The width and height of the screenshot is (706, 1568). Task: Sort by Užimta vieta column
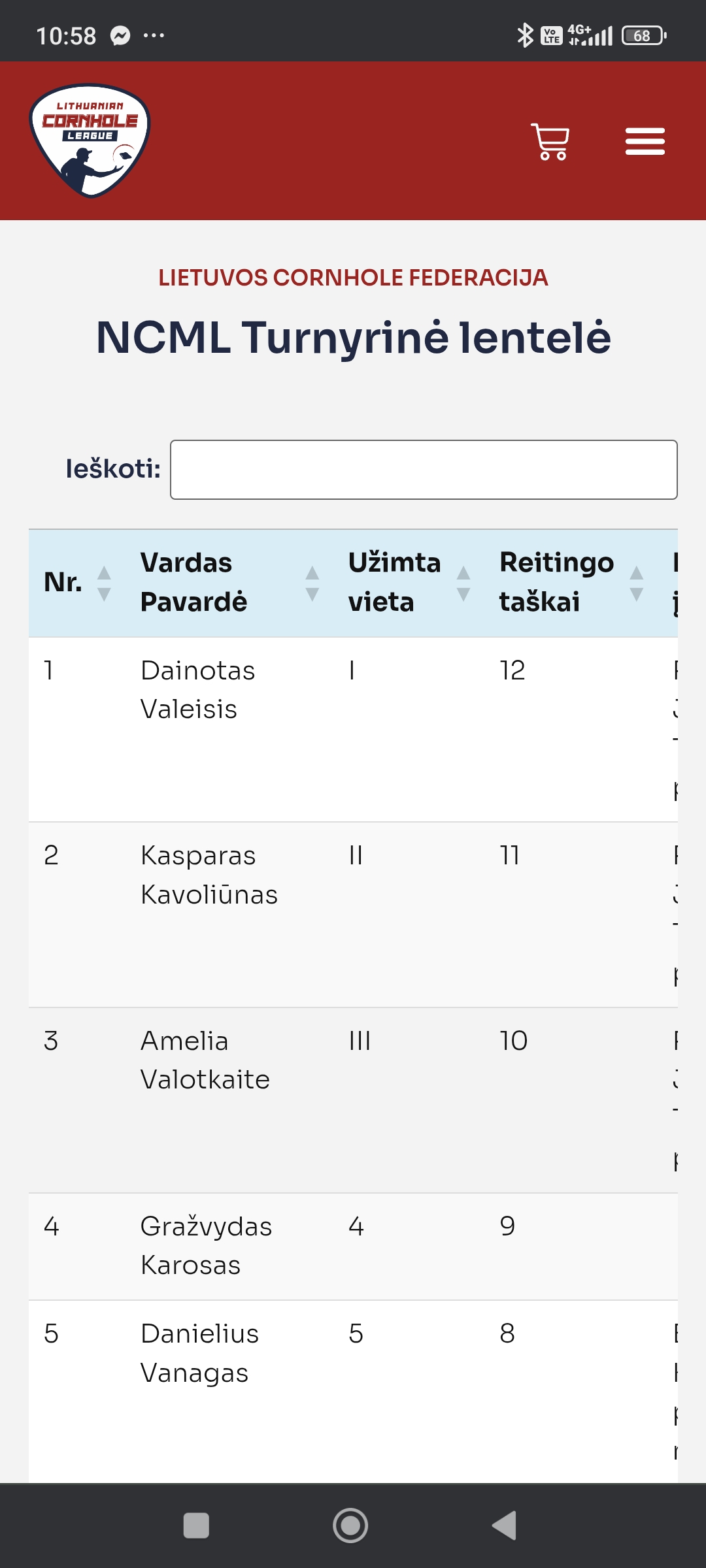(x=409, y=583)
